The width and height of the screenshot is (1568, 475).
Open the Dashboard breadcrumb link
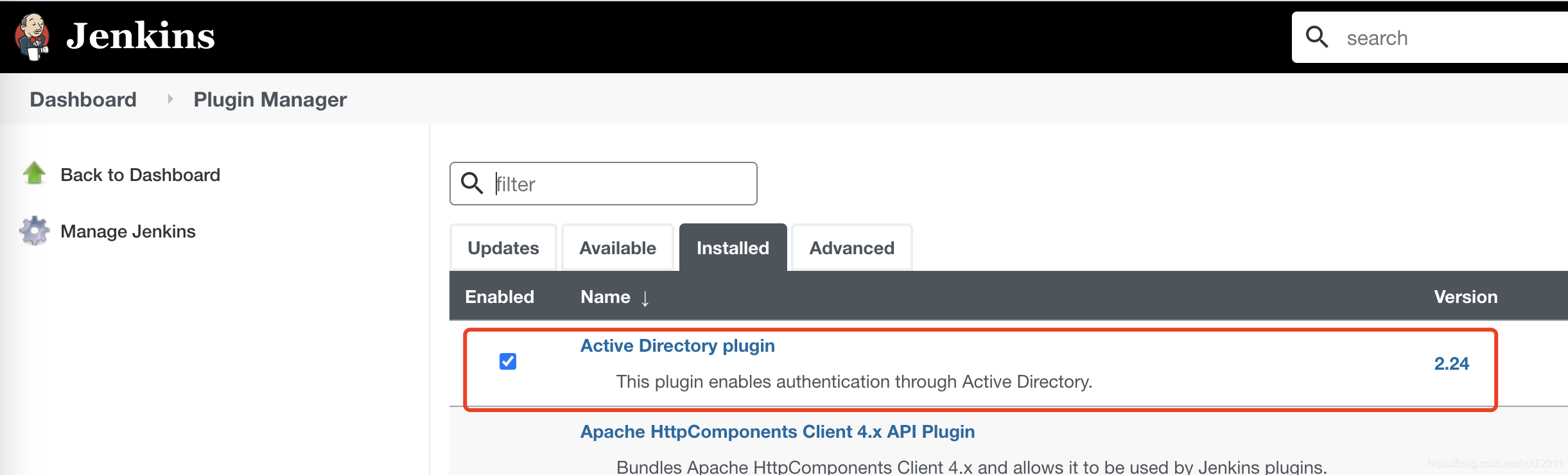coord(83,99)
